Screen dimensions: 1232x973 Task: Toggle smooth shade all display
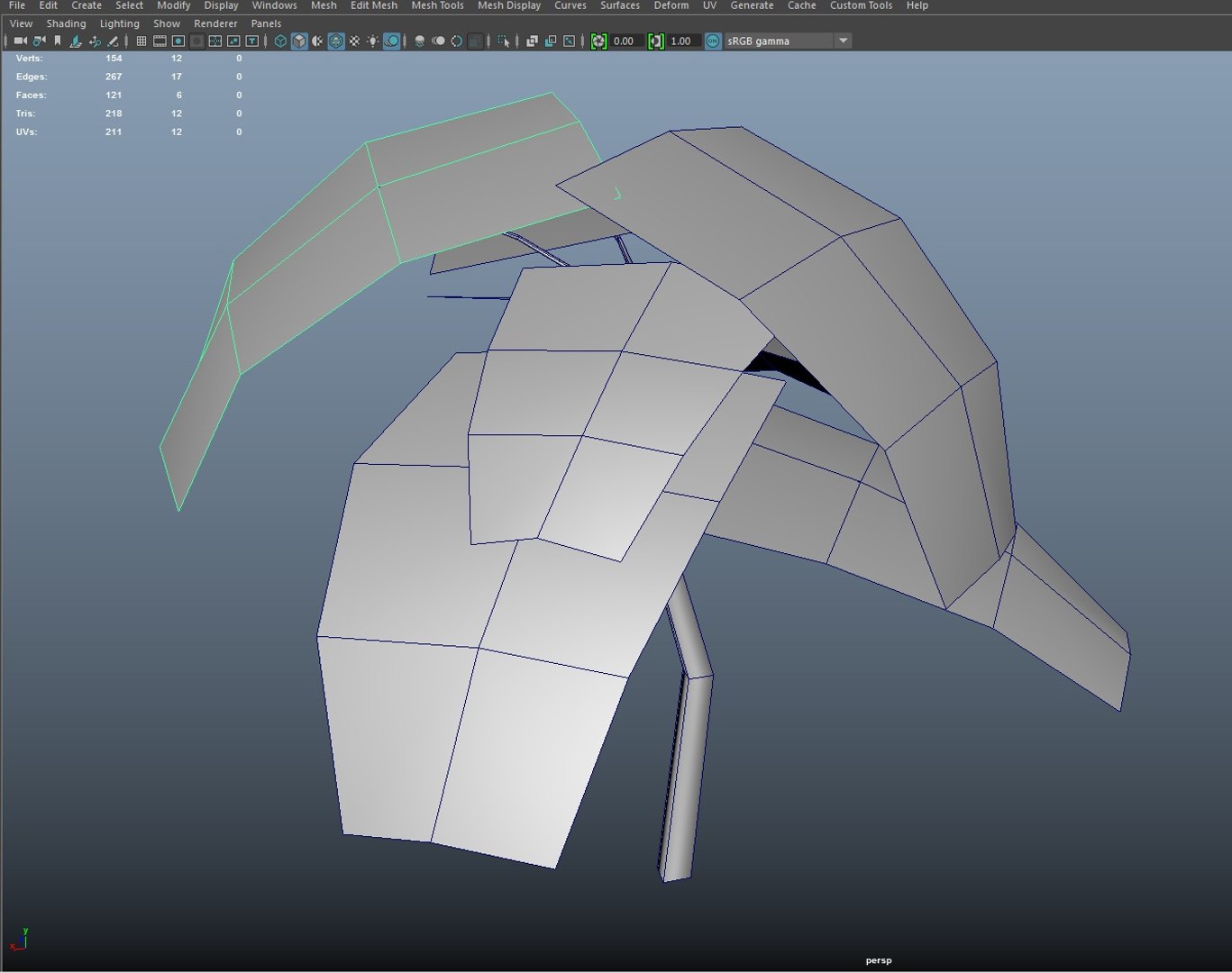[x=299, y=41]
